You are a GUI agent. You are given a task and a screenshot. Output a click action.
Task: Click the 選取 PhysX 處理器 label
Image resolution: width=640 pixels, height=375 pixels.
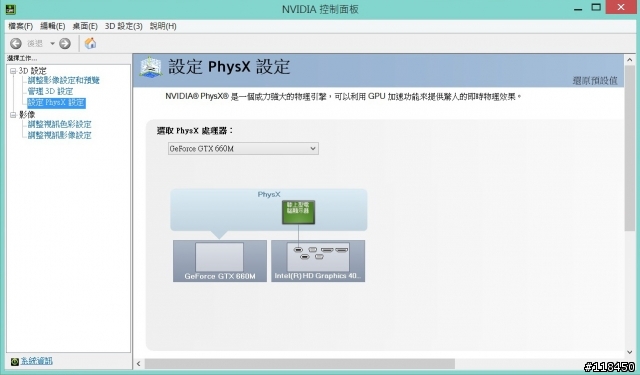[195, 131]
